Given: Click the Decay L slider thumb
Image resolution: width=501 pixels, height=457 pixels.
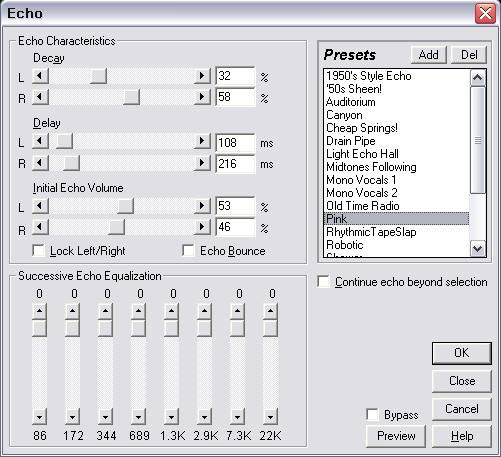Looking at the screenshot, I should tap(99, 76).
